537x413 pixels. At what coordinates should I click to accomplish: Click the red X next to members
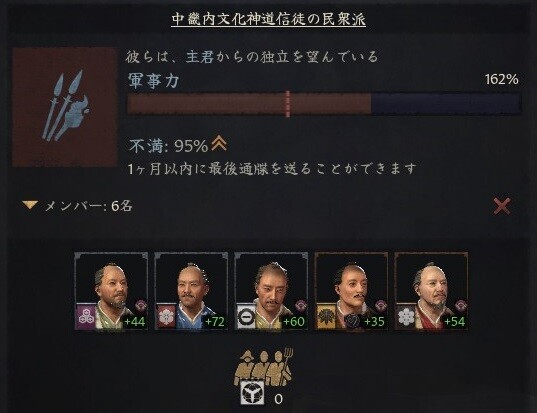[502, 206]
